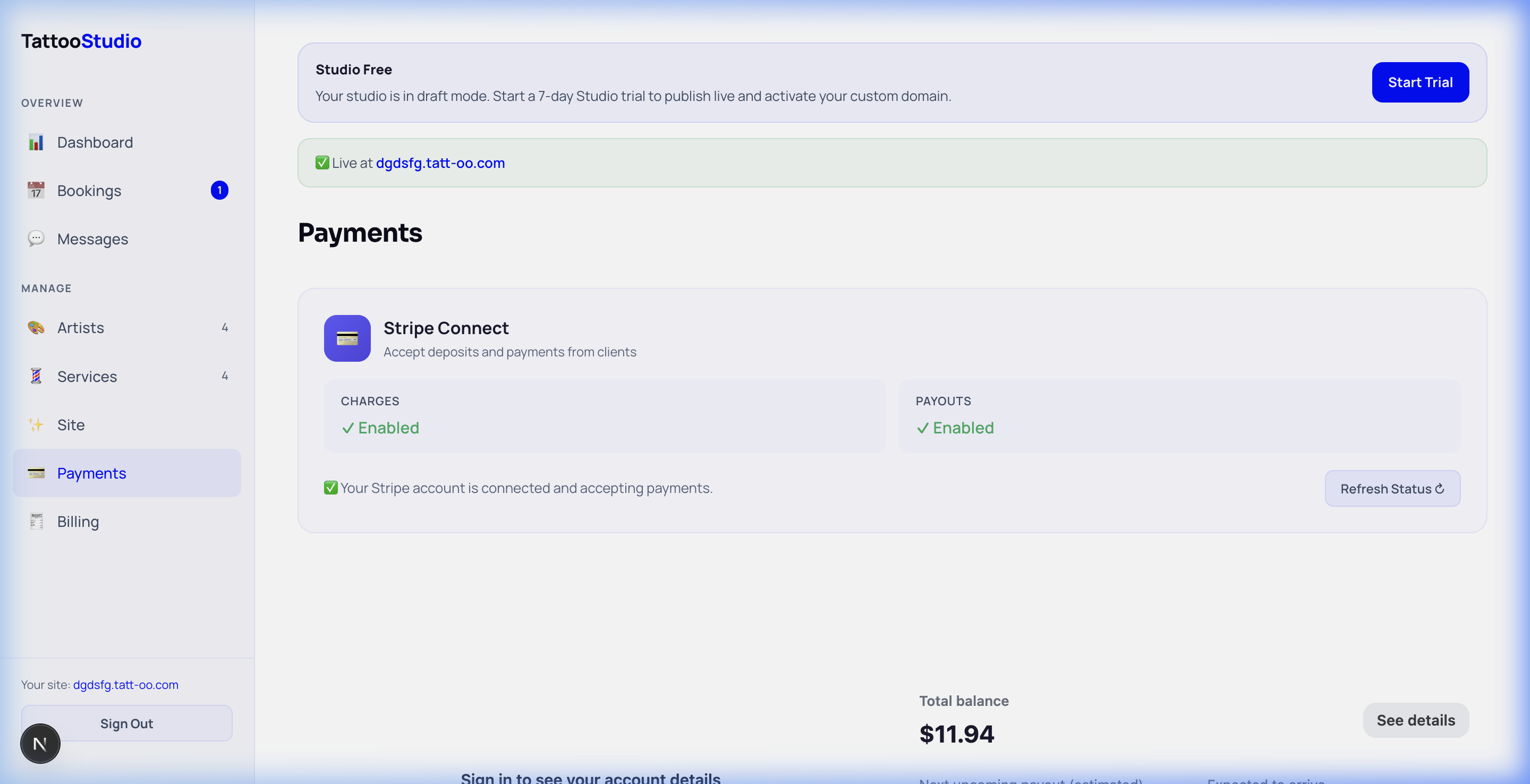The width and height of the screenshot is (1530, 784).
Task: Select Billing under Manage
Action: 78,522
